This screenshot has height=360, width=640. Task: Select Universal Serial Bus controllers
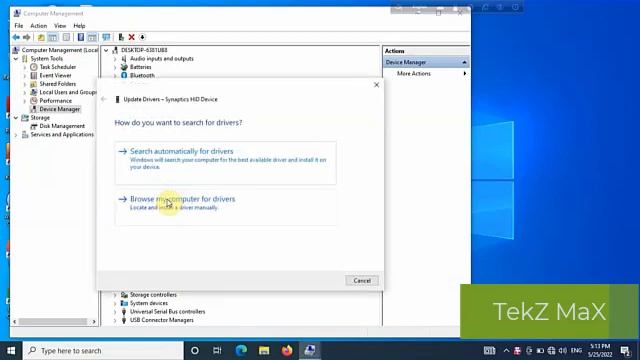click(x=167, y=312)
